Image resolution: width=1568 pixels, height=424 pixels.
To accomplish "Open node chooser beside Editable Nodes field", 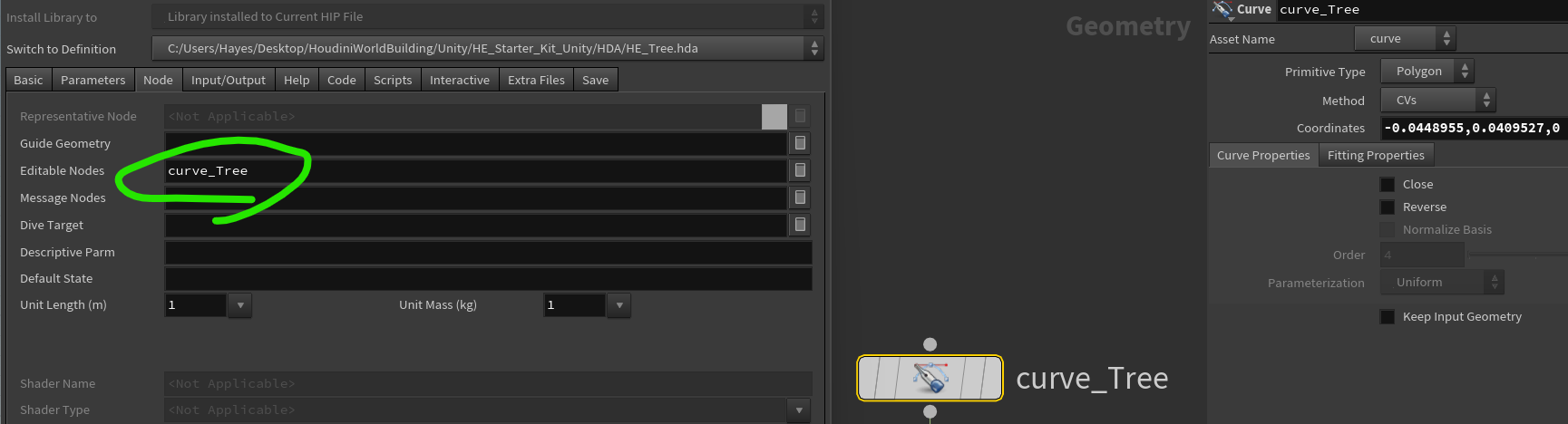I will tap(800, 170).
